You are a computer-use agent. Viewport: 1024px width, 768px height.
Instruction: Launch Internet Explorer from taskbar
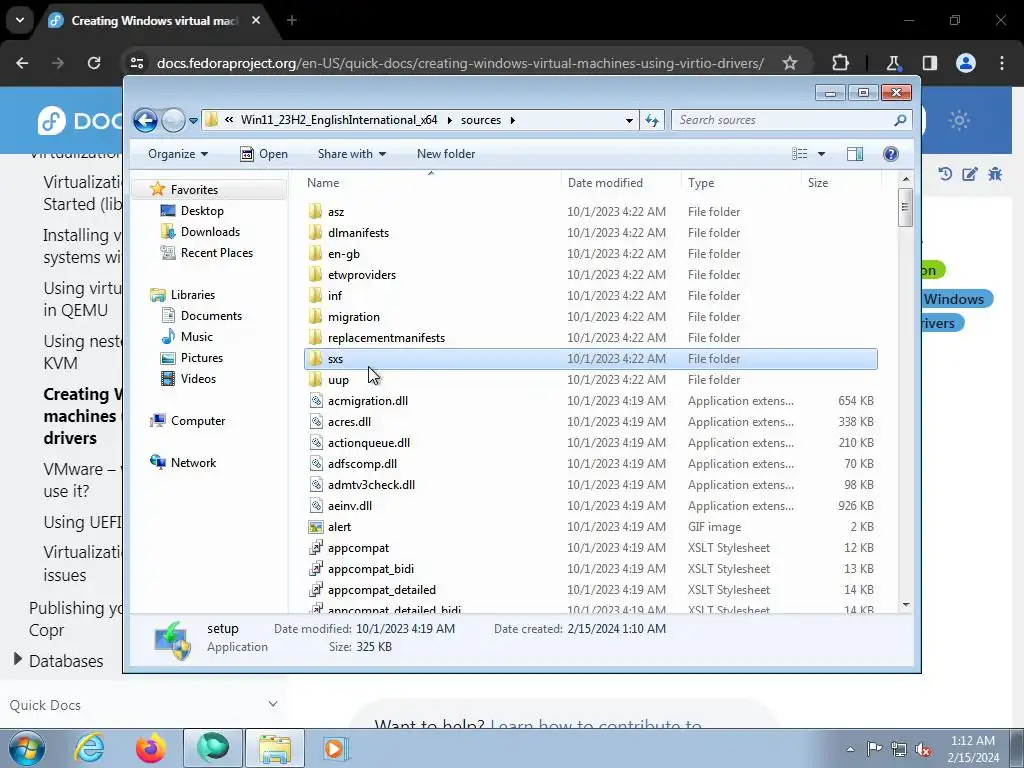pyautogui.click(x=89, y=748)
